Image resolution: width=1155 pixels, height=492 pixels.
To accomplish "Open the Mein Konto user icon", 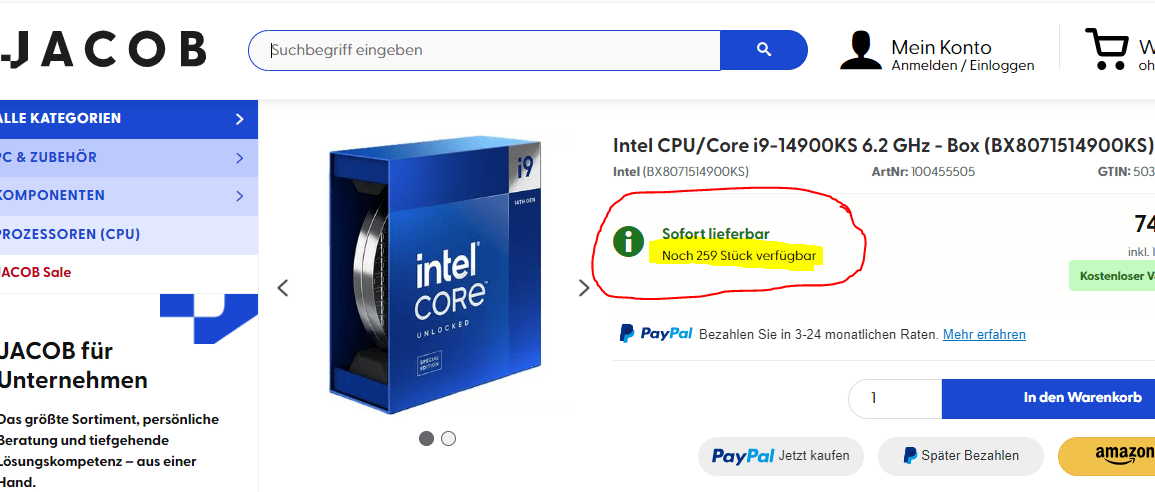I will tap(860, 50).
